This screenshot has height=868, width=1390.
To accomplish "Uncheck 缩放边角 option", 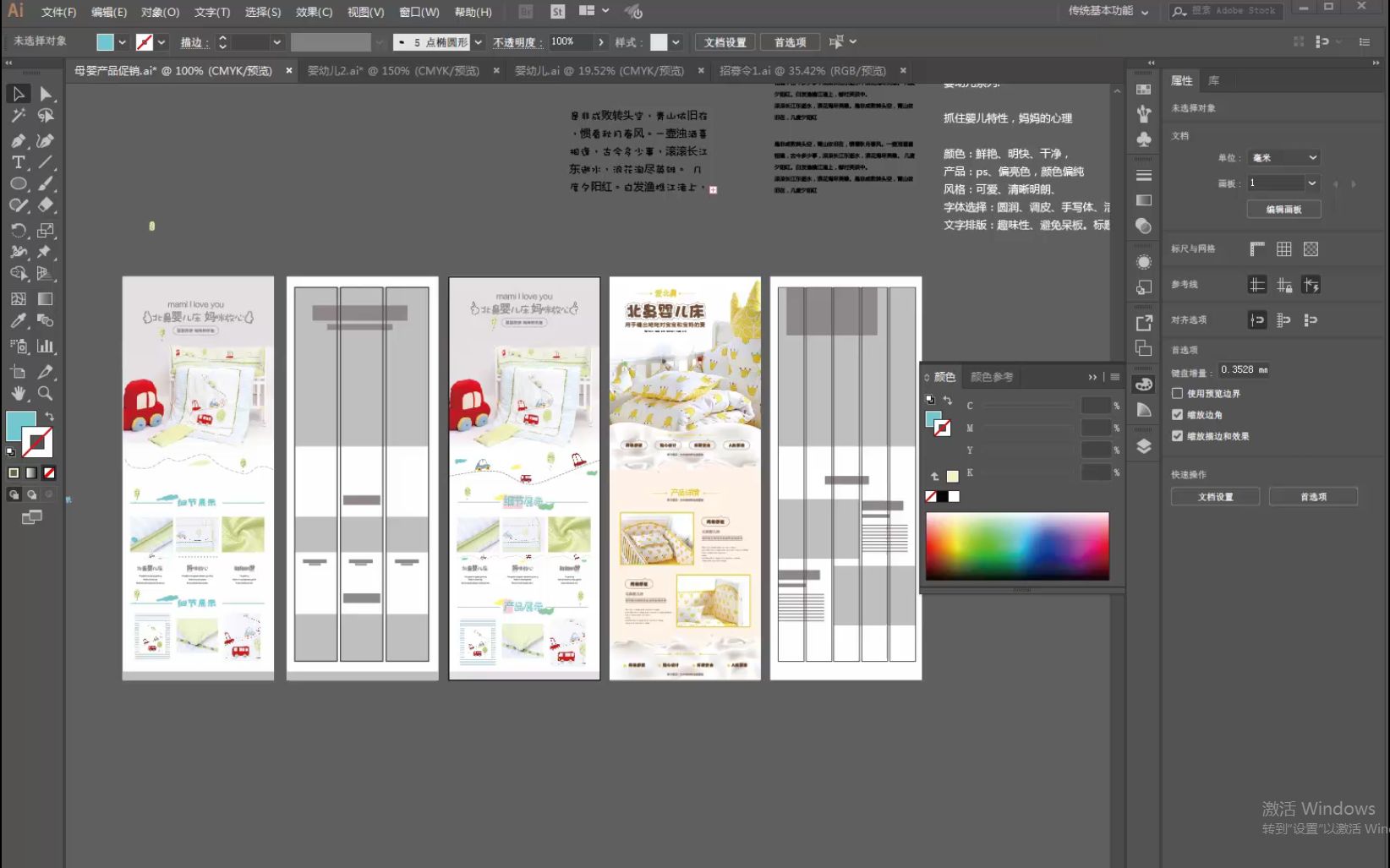I will (x=1177, y=414).
